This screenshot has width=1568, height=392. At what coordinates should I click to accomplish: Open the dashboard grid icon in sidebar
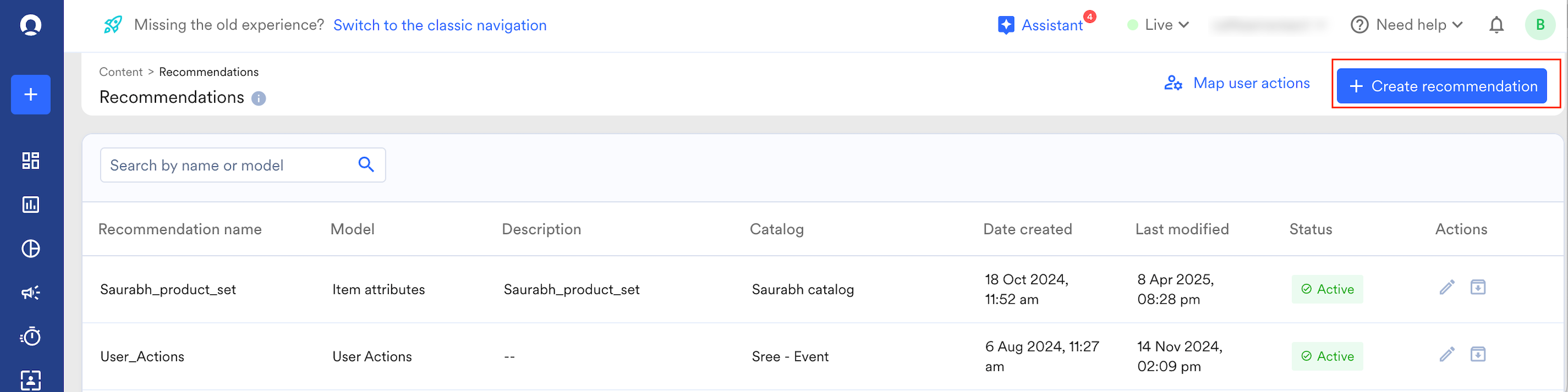coord(30,161)
